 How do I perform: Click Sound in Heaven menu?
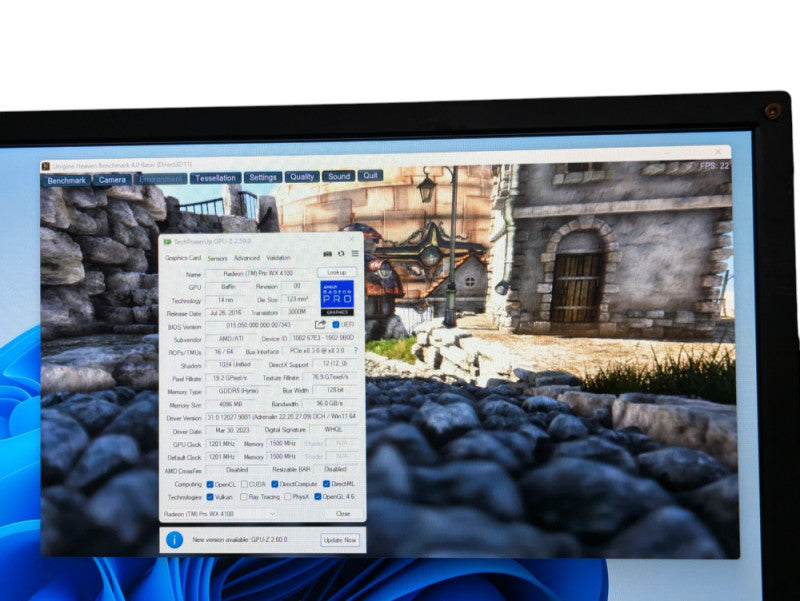(339, 177)
